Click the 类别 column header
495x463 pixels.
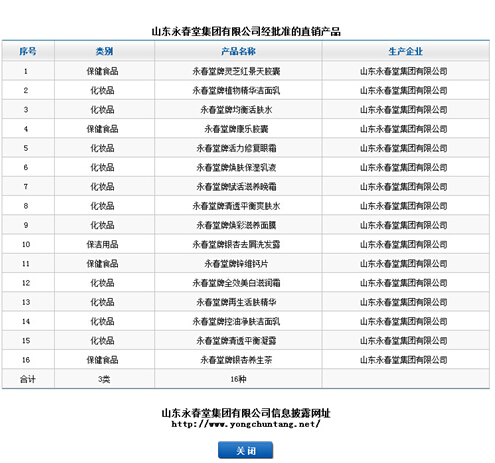click(x=104, y=51)
